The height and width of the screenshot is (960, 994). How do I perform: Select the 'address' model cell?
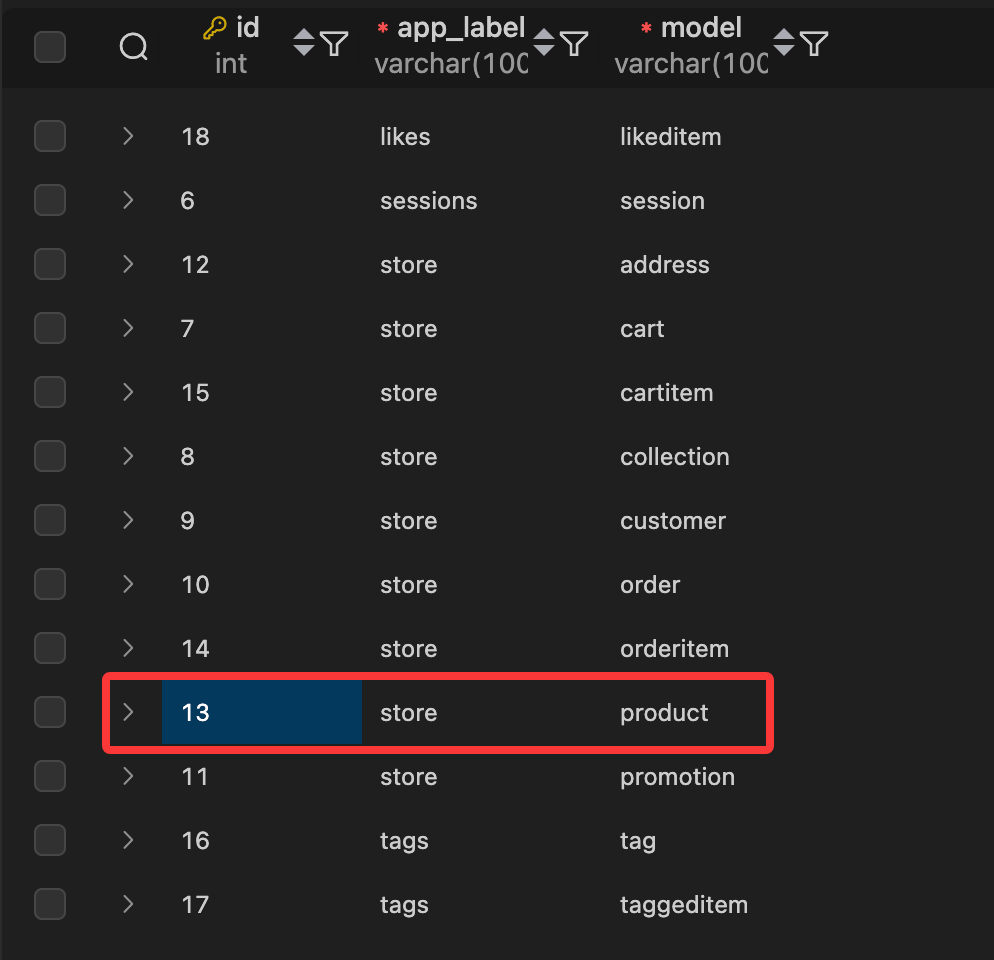(x=664, y=265)
